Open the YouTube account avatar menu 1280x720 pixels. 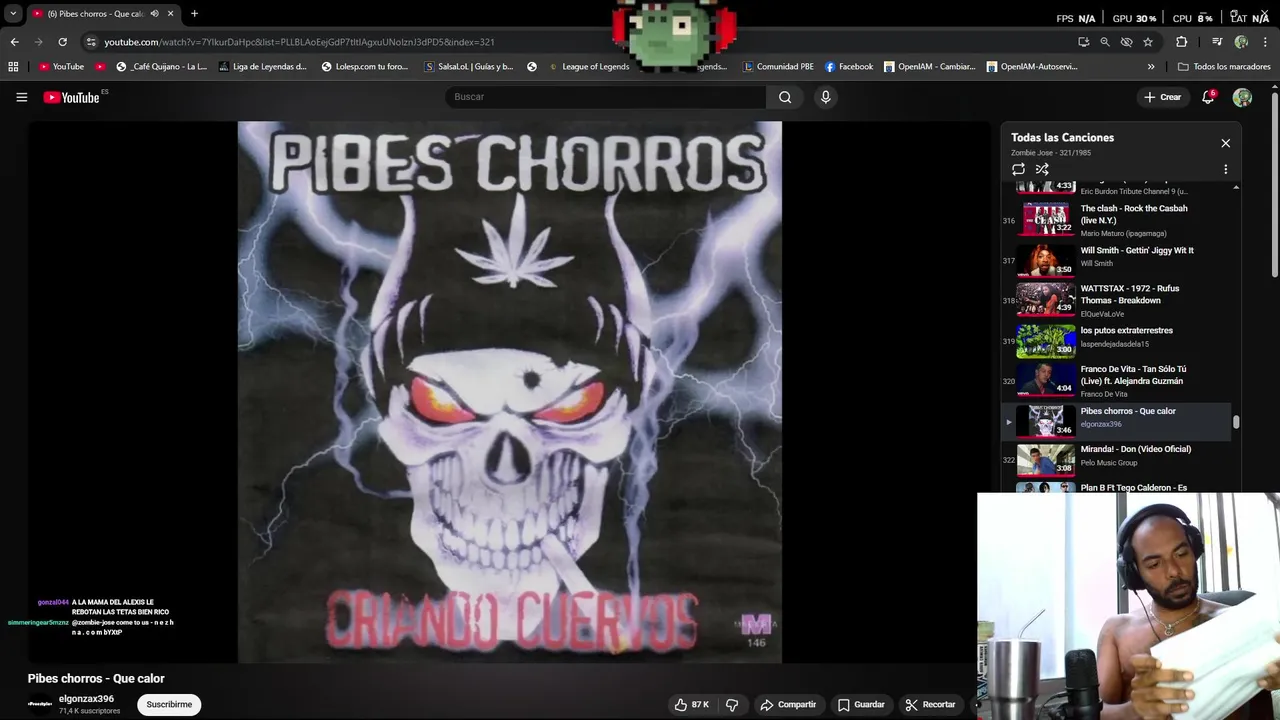coord(1242,97)
